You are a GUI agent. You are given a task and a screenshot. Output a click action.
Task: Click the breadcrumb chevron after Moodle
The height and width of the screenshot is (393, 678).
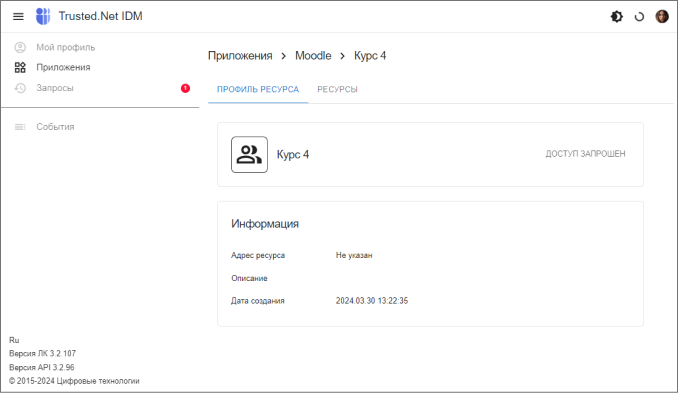(342, 56)
